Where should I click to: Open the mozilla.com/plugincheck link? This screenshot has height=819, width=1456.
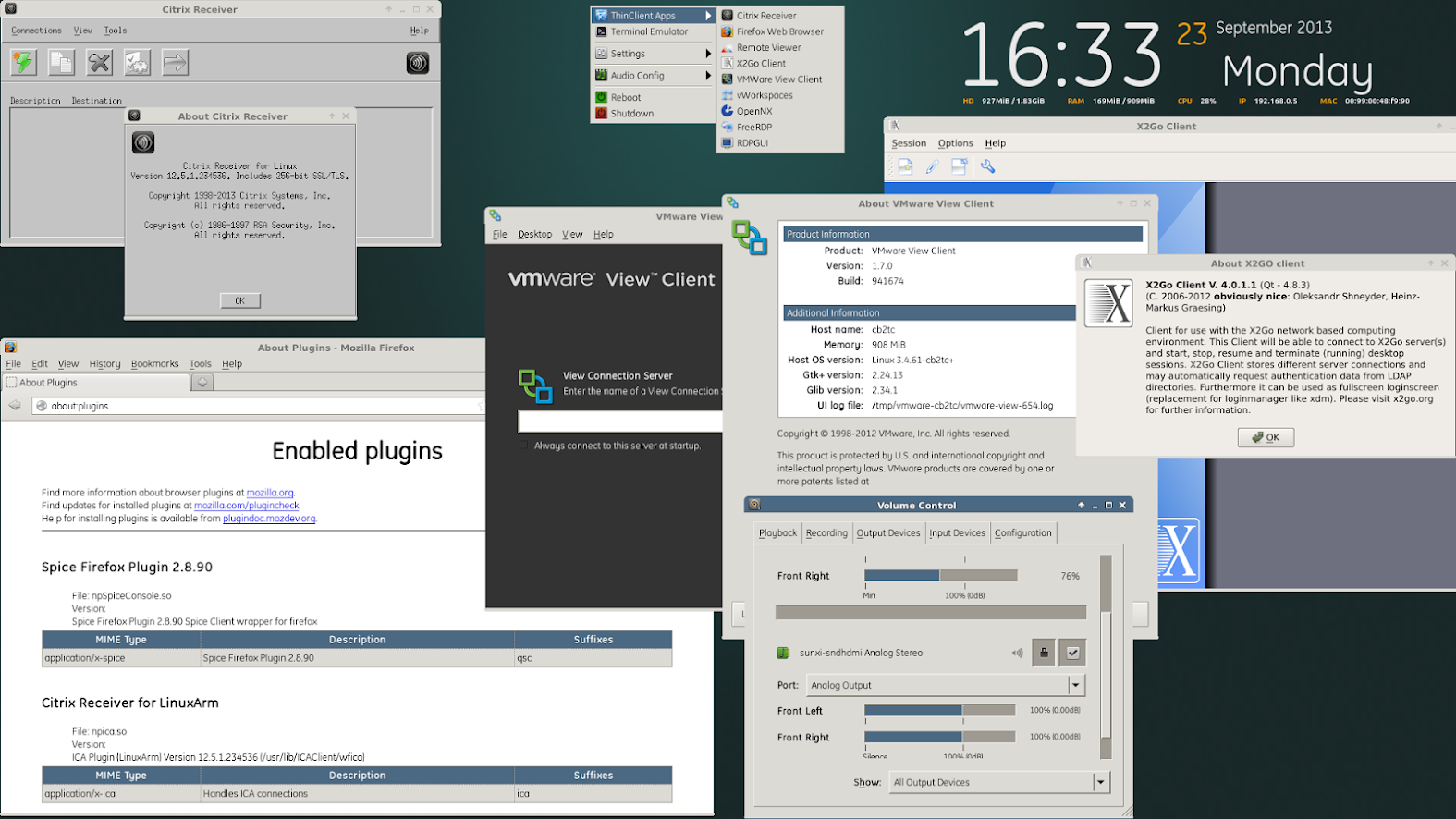pos(247,506)
